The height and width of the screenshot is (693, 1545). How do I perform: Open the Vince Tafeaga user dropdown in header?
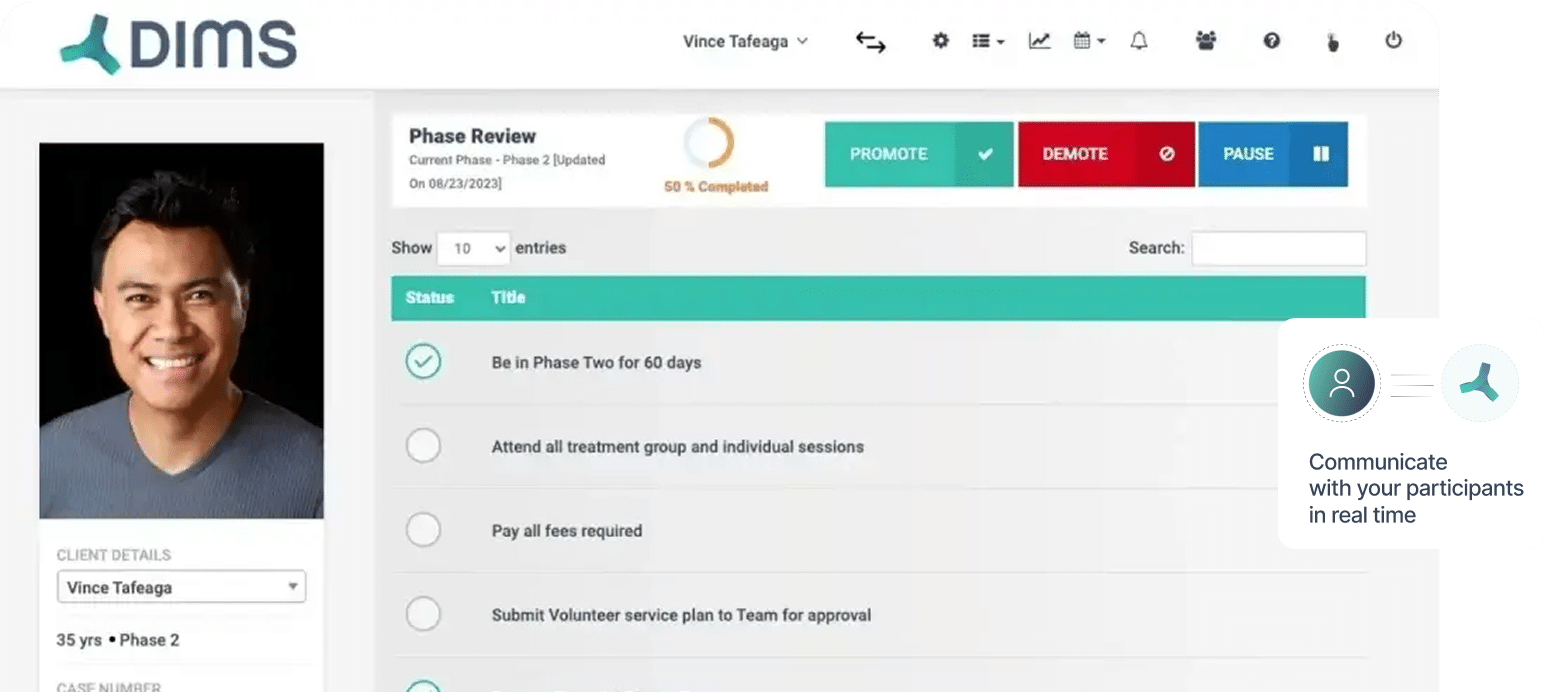pos(745,42)
